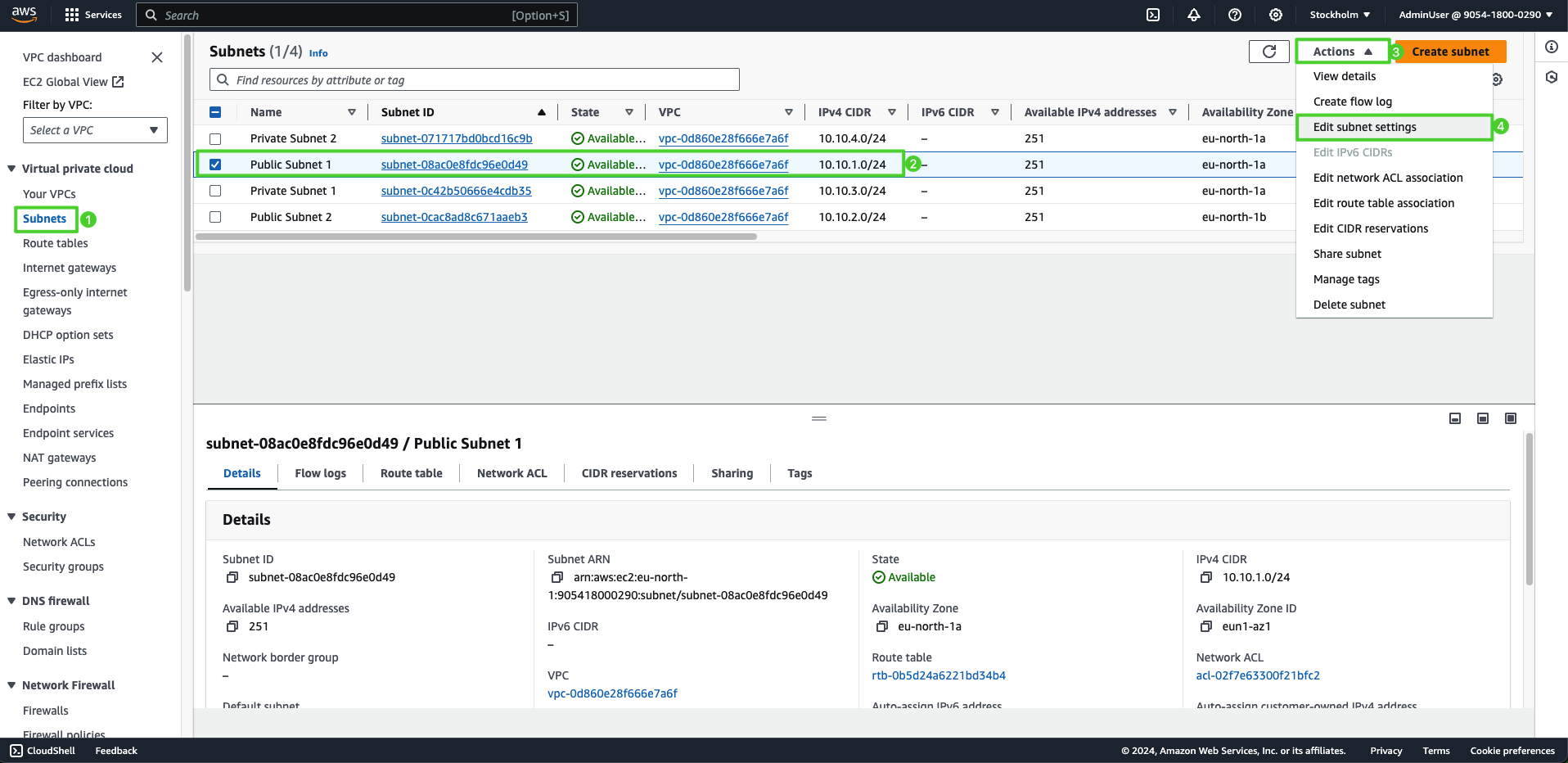This screenshot has height=763, width=1568.
Task: Close the VPC dashboard sidebar
Action: [157, 57]
